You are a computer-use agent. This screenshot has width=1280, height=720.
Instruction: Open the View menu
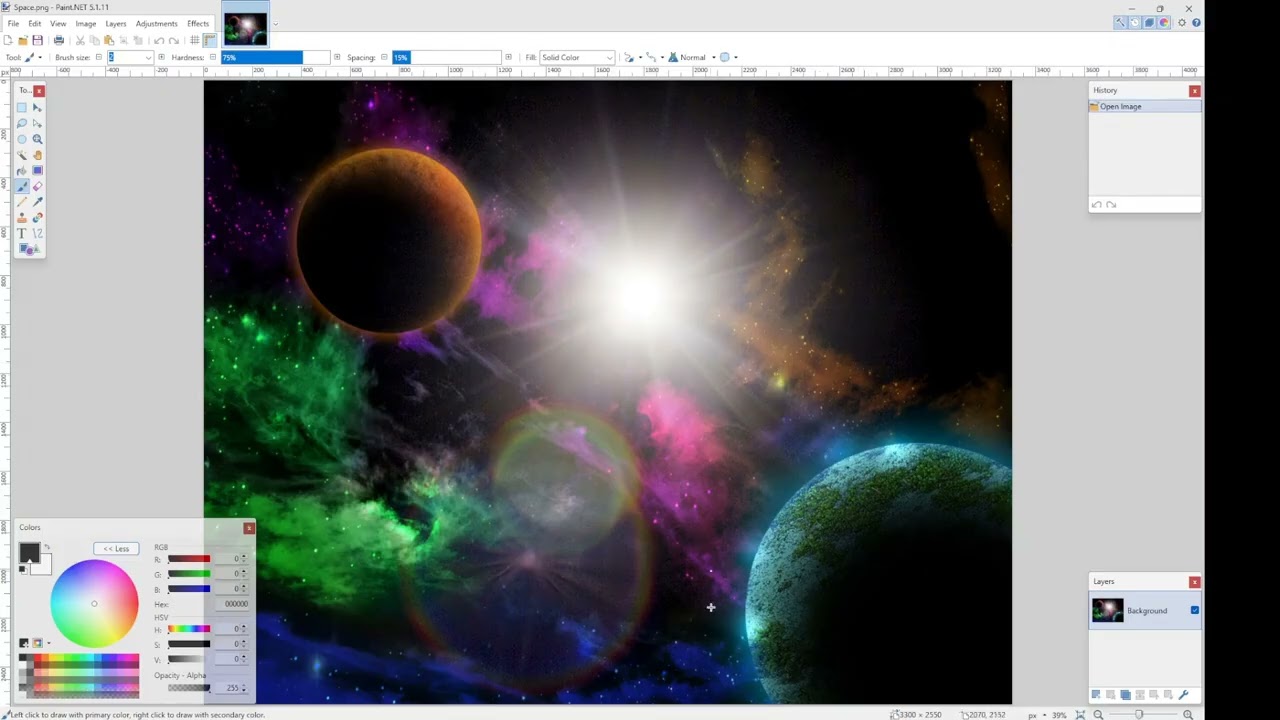[x=58, y=23]
